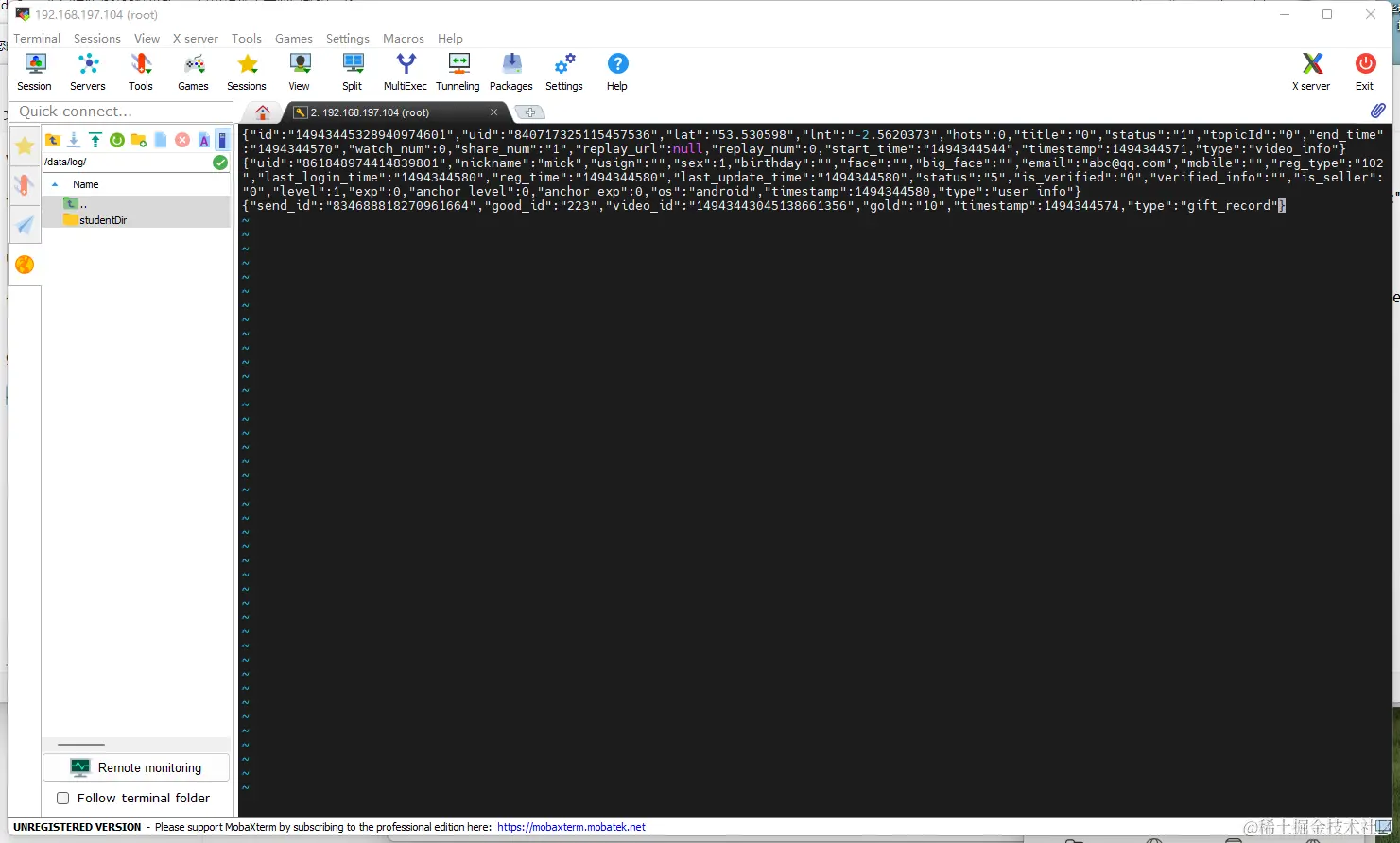Open the Servers tool
1400x843 pixels.
click(88, 72)
